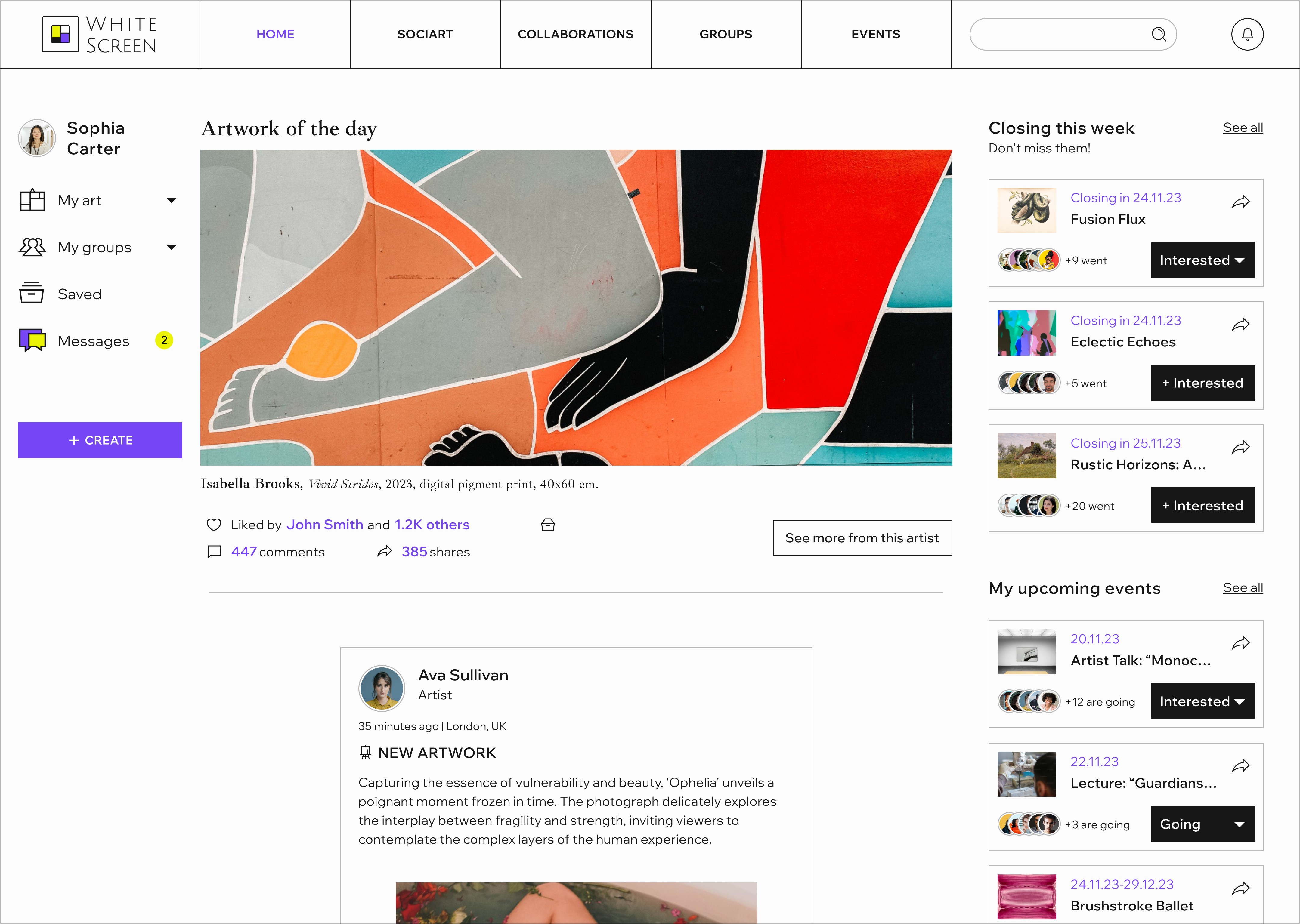The width and height of the screenshot is (1300, 924).
Task: Open the Artwork of the day image
Action: pyautogui.click(x=575, y=307)
